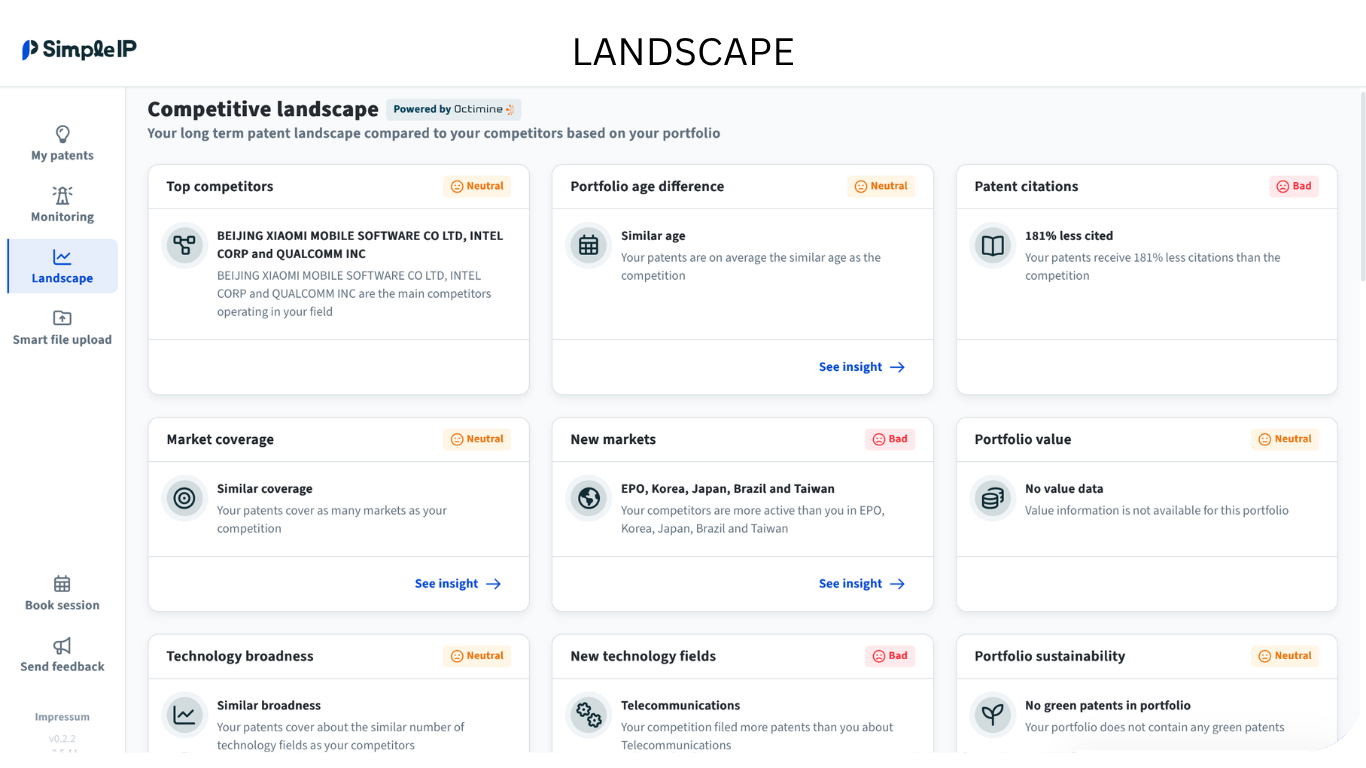Click the Powered by Octimine badge
The height and width of the screenshot is (768, 1366).
coord(454,110)
